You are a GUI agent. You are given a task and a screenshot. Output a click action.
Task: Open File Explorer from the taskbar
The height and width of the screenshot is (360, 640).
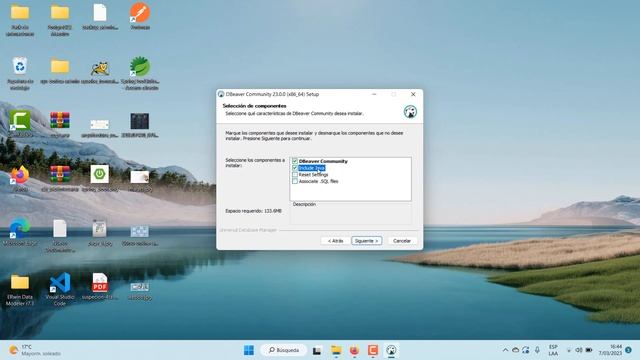[x=336, y=350]
